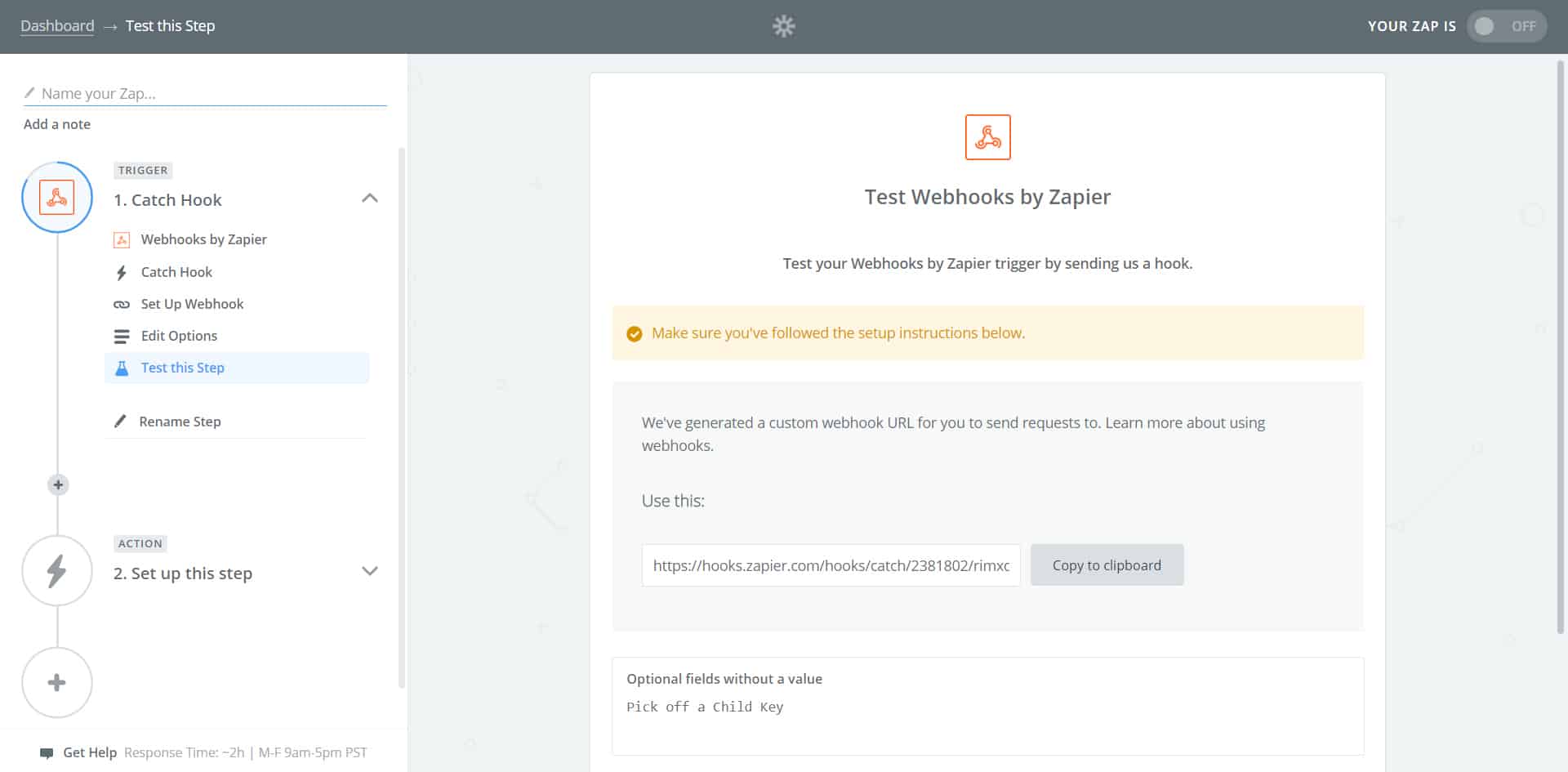Click the webhook URL text field
Screen dimensions: 1568x772
coord(831,565)
